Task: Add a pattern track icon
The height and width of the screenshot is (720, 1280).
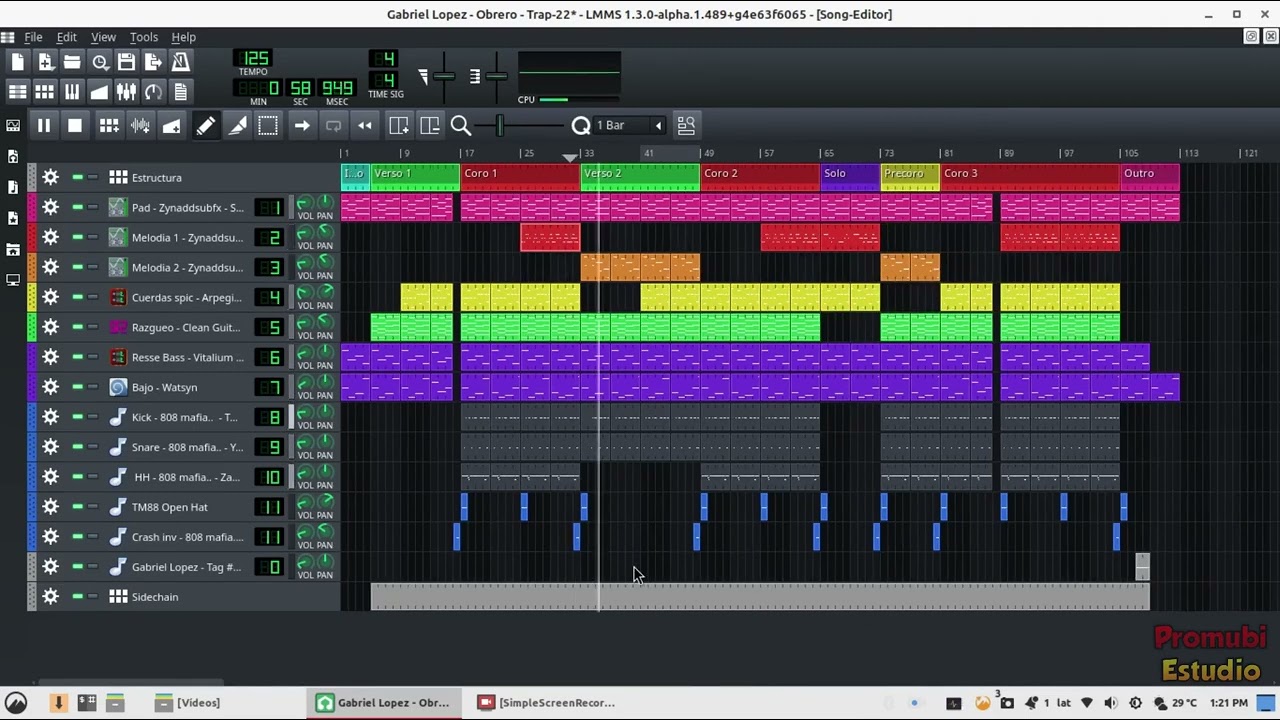Action: tap(109, 125)
